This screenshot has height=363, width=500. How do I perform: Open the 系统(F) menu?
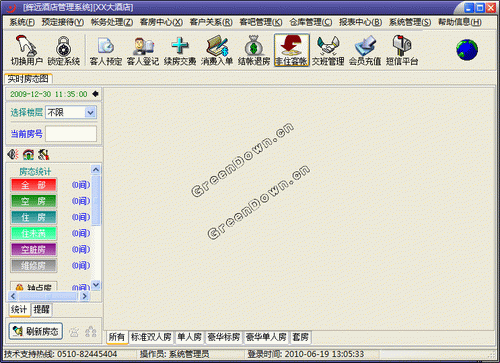click(x=22, y=22)
